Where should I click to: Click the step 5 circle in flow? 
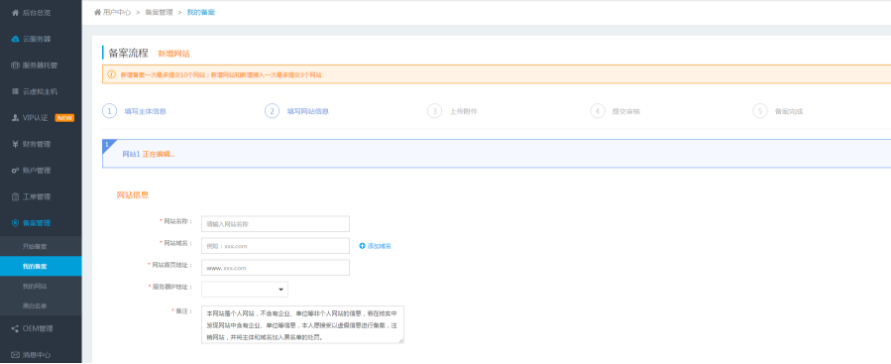[760, 111]
